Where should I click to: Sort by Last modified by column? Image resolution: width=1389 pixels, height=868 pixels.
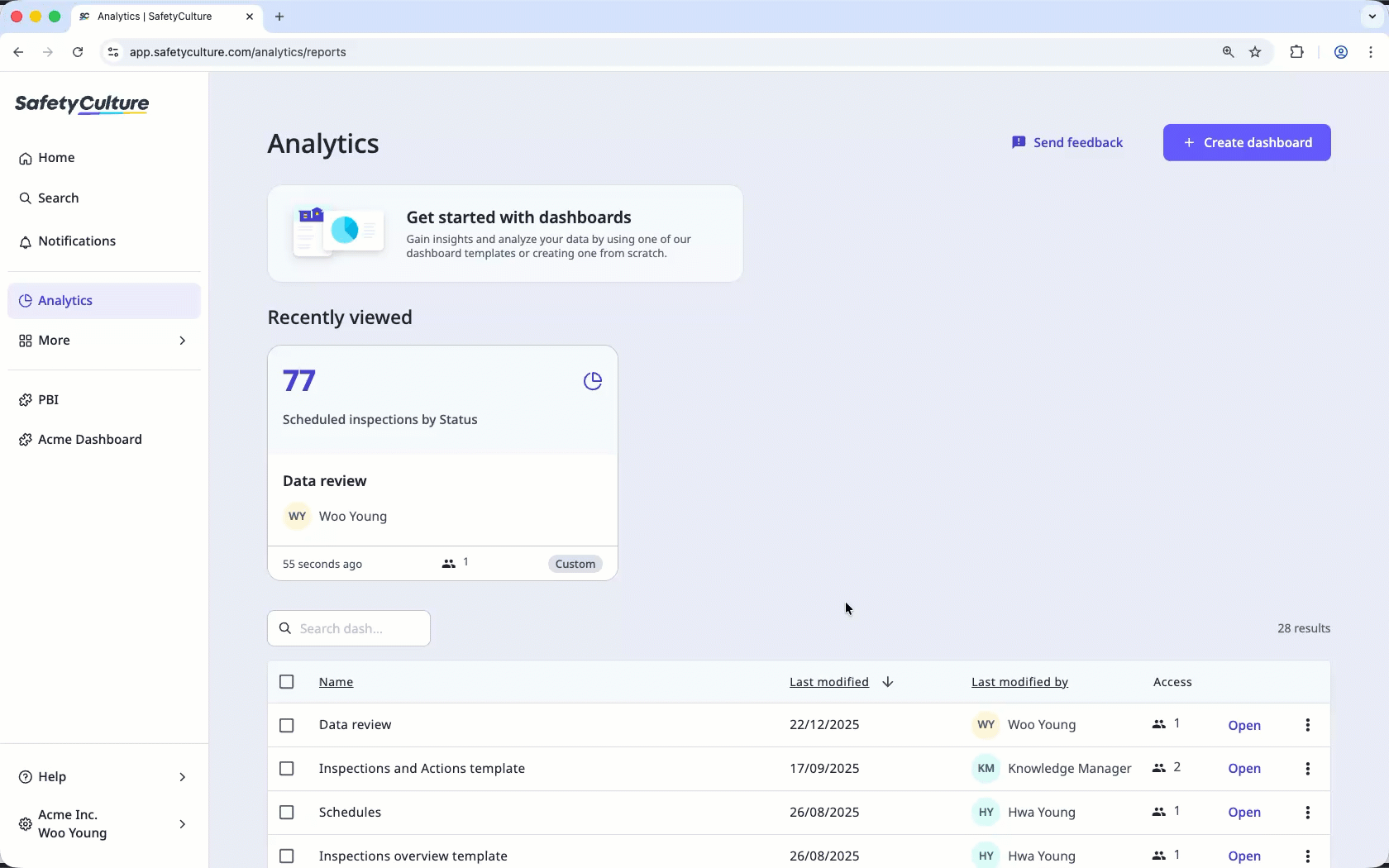(1019, 682)
